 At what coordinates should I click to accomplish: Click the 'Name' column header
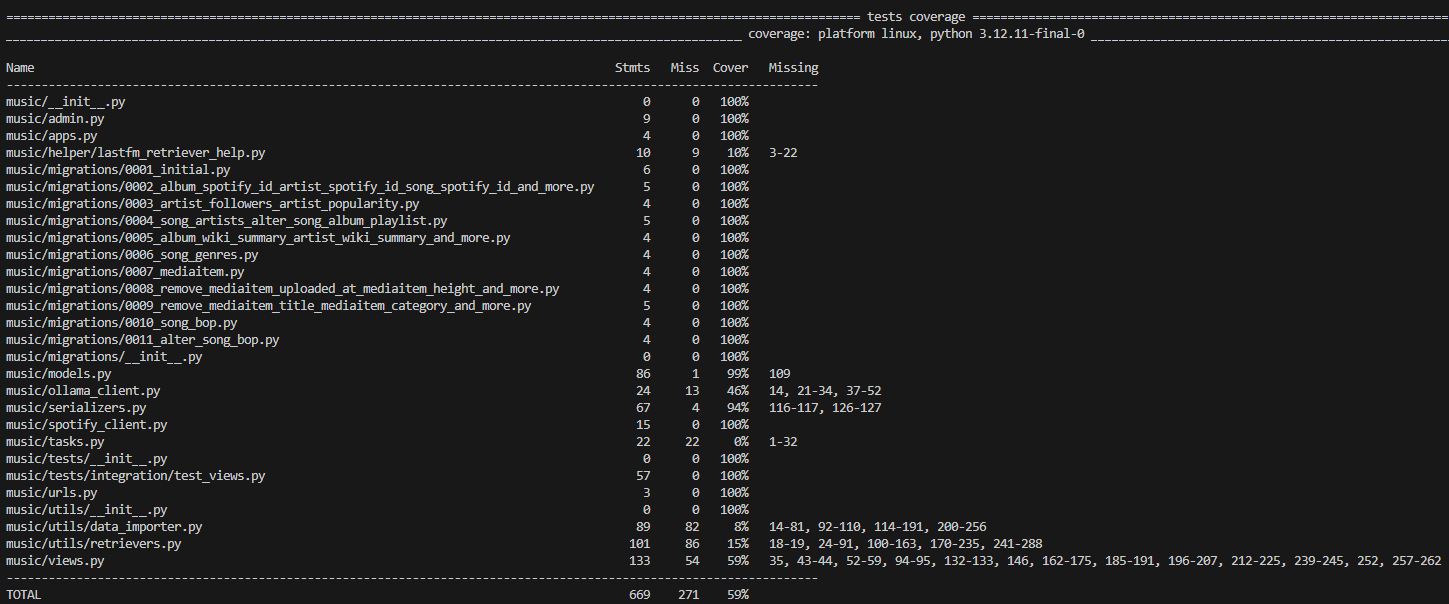point(20,68)
